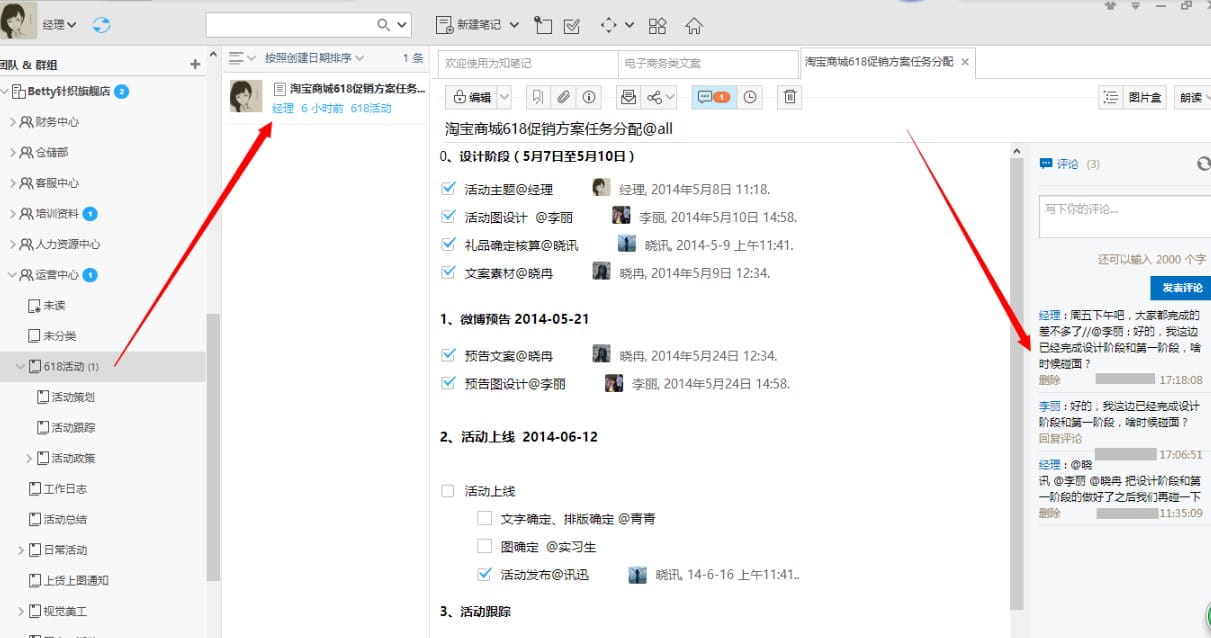Click the top search input field

290,25
